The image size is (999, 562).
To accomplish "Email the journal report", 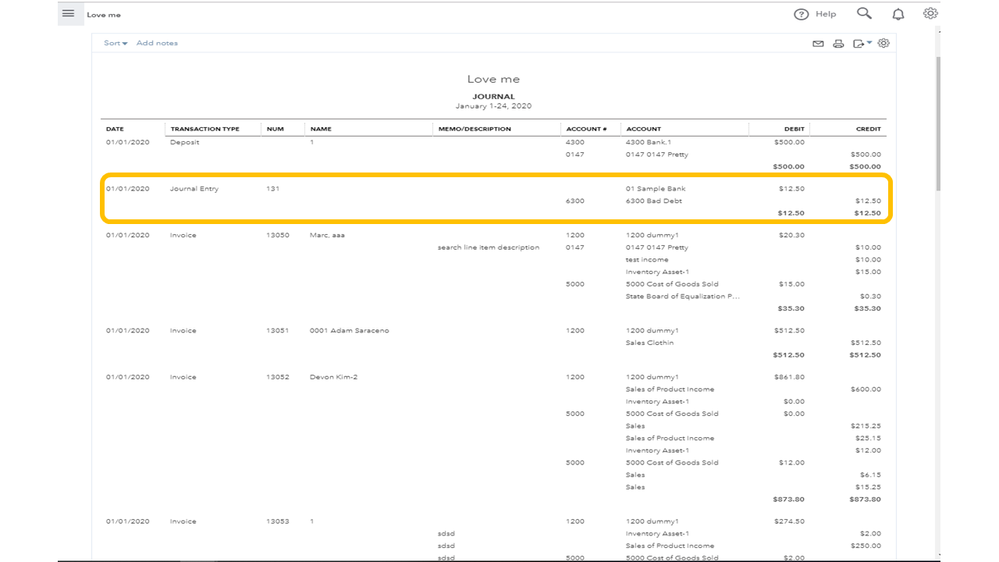I will (818, 44).
